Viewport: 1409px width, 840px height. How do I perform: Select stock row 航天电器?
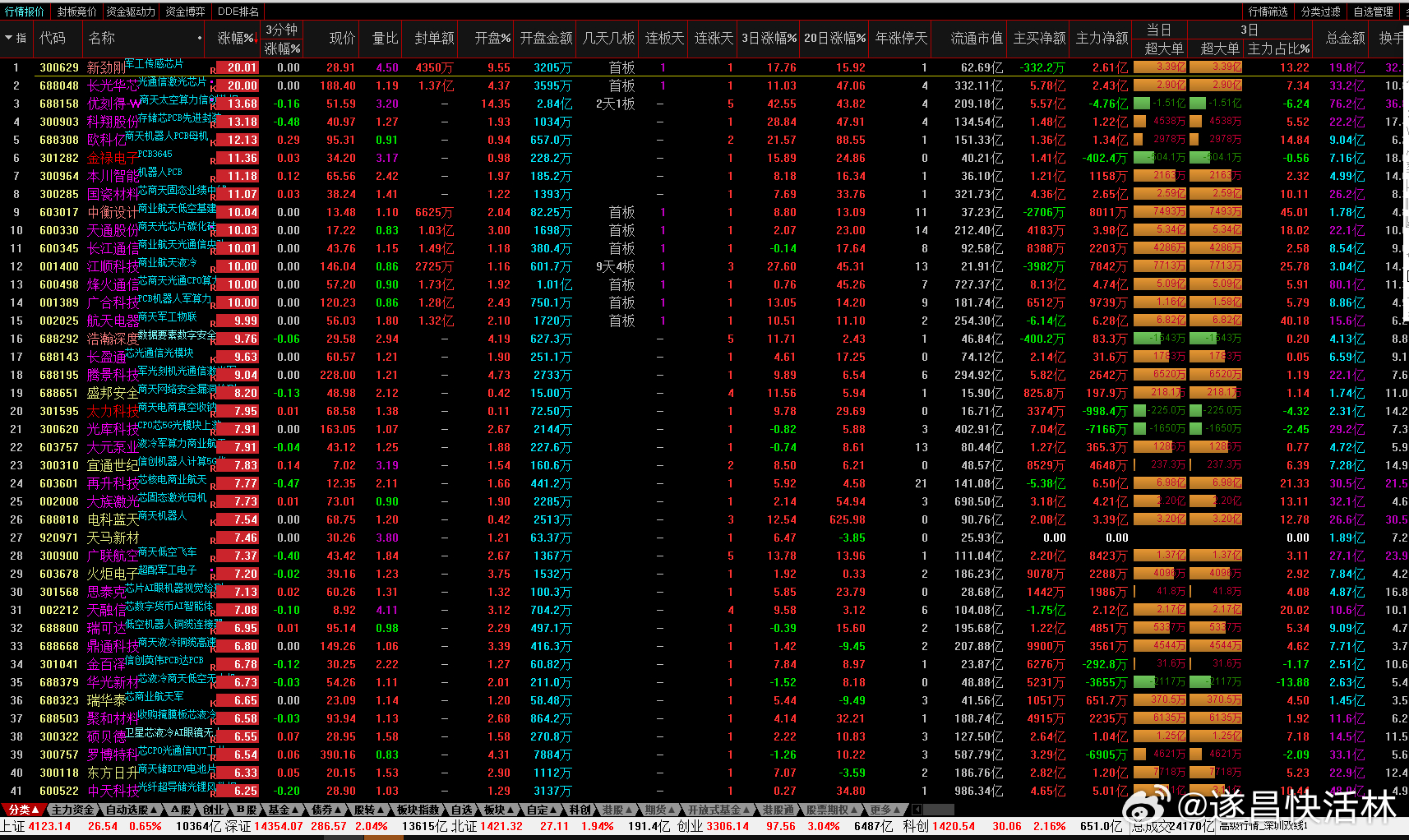[x=704, y=321]
